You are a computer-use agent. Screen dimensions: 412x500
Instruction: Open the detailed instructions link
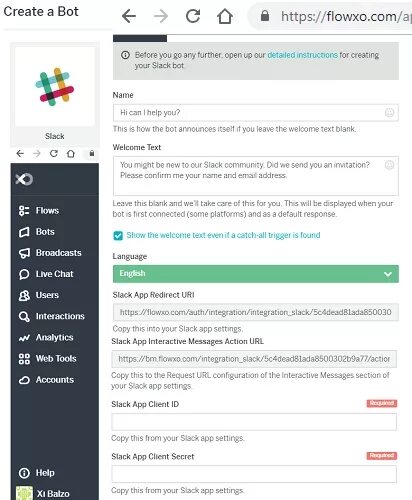(302, 55)
